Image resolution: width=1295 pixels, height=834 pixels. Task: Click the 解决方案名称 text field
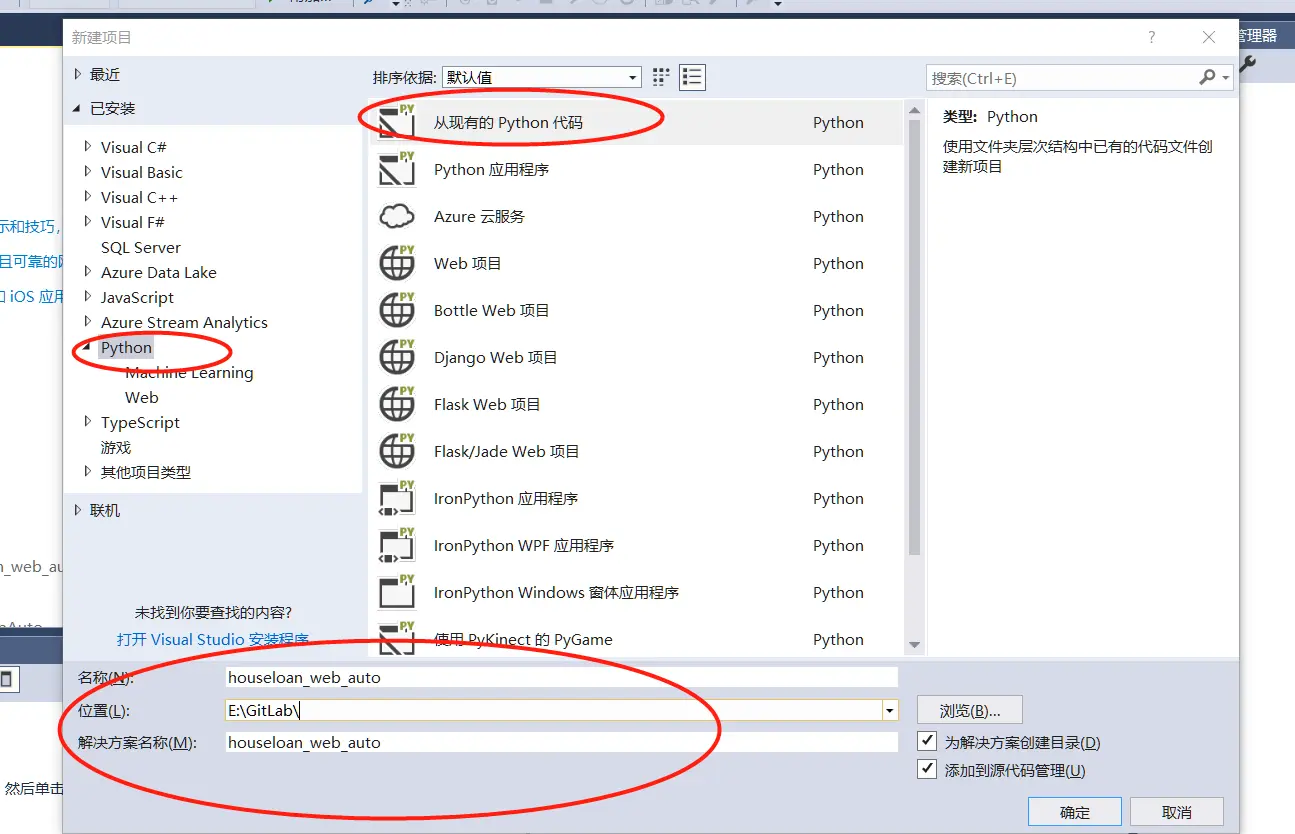click(x=561, y=742)
